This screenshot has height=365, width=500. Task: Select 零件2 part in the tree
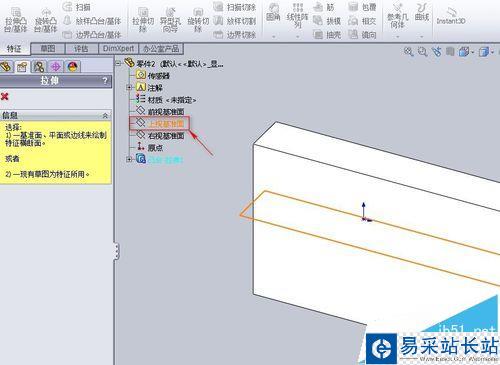[x=173, y=63]
